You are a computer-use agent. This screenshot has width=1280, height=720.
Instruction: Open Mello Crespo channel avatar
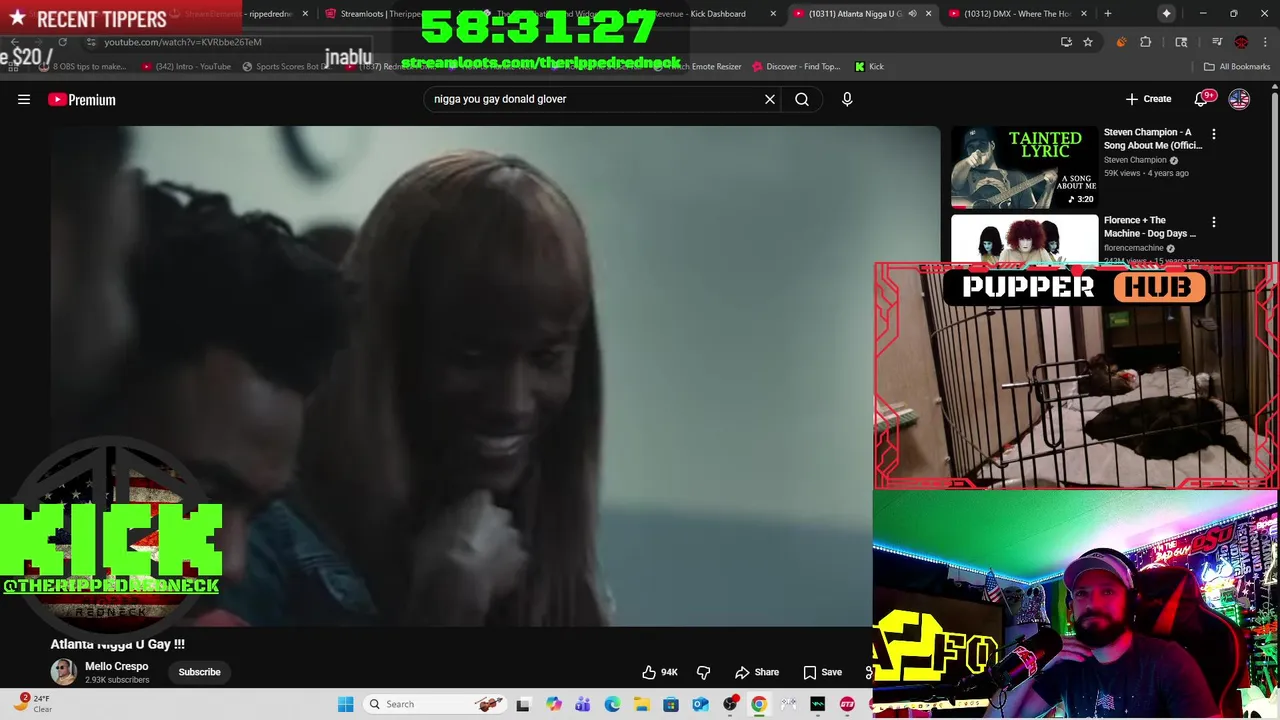64,672
